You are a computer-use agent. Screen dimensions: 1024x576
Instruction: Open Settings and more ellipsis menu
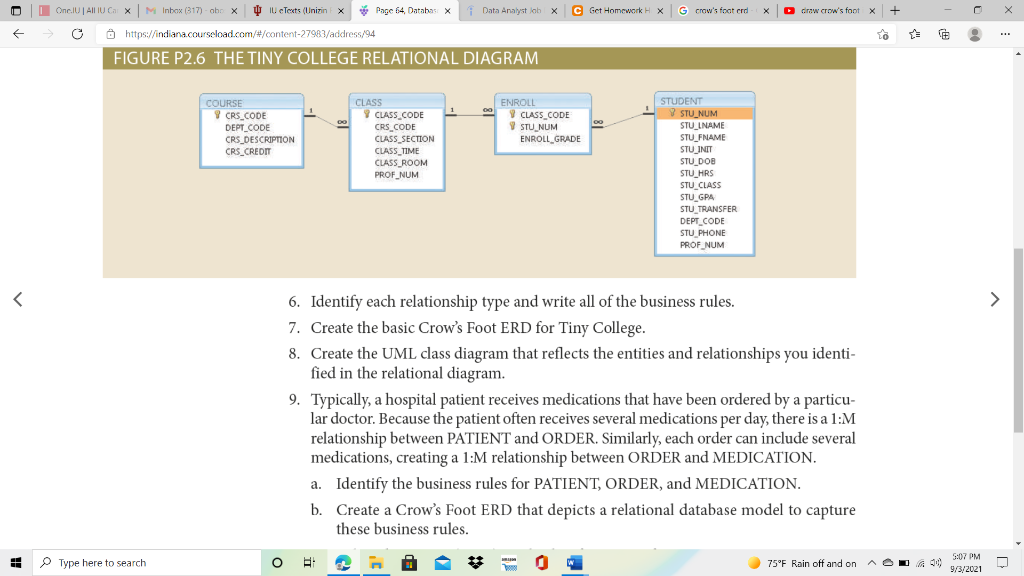click(x=1005, y=34)
